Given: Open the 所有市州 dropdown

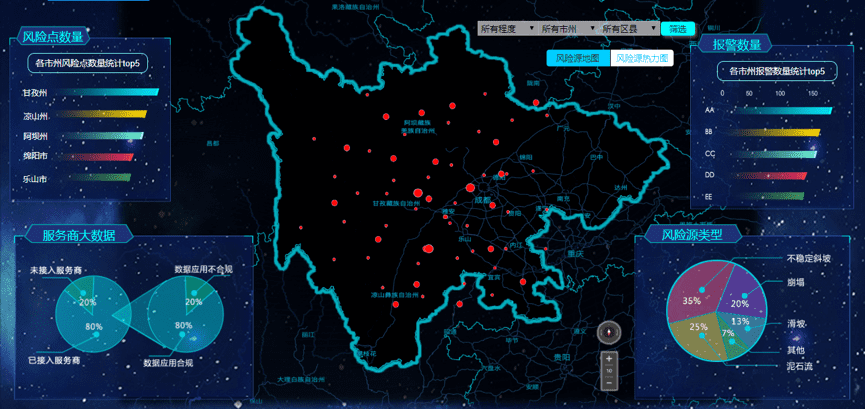Looking at the screenshot, I should 567,28.
